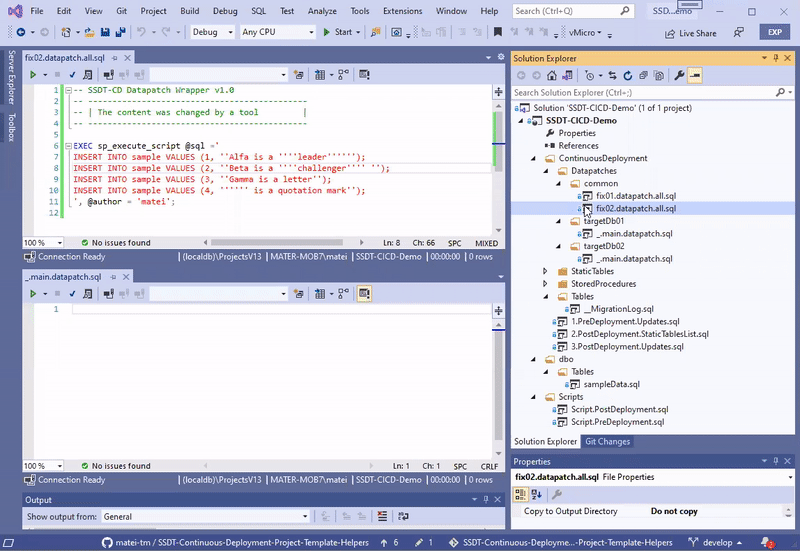
Task: Click Properties wrench icon in Solution Explorer toolbar
Action: tap(679, 76)
